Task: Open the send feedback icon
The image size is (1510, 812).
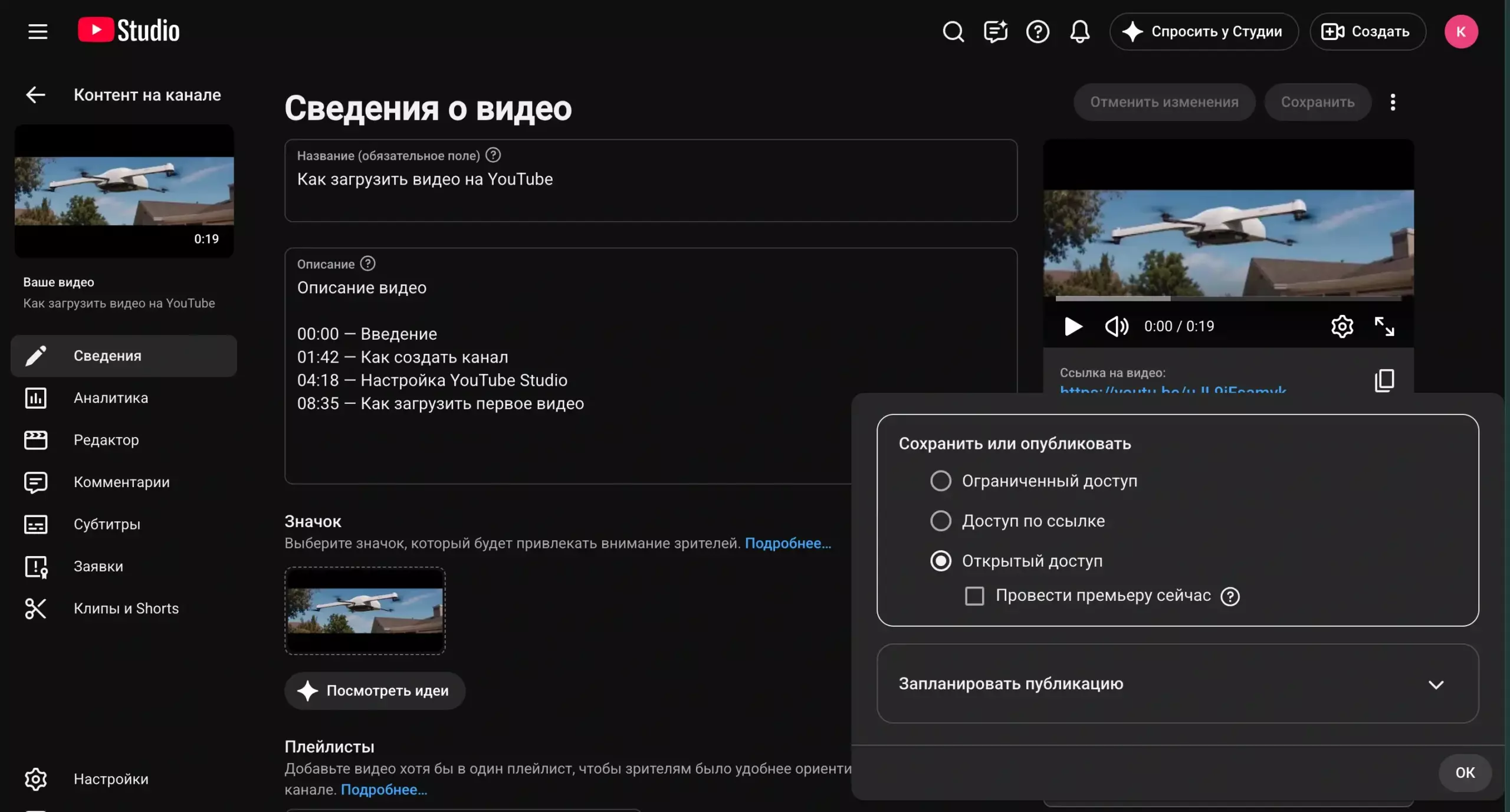Action: tap(996, 31)
